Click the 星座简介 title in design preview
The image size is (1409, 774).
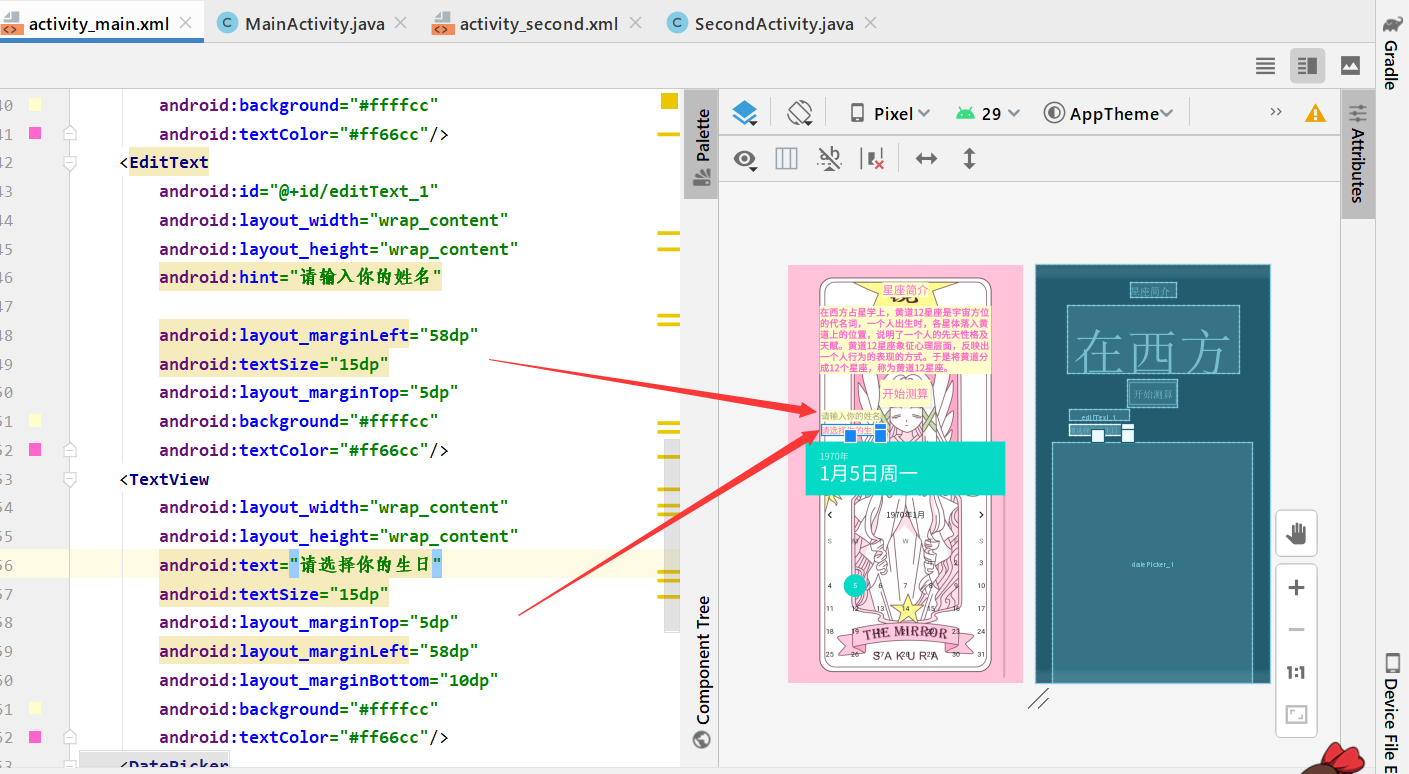click(x=905, y=290)
